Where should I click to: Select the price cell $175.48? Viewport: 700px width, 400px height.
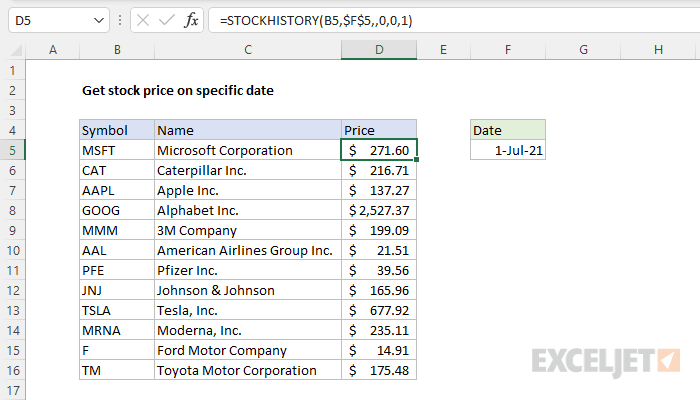(x=379, y=370)
